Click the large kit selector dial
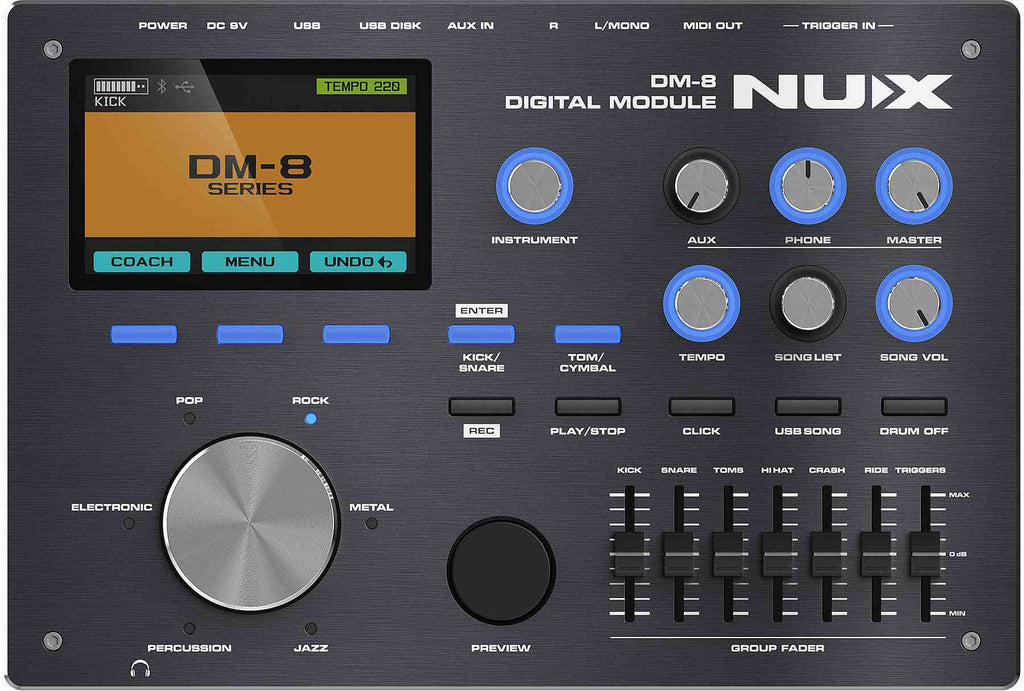Viewport: 1024px width, 691px height. pos(250,524)
